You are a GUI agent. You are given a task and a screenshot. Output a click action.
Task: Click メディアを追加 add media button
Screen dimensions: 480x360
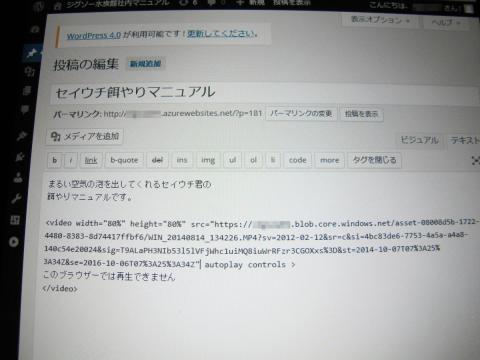85,136
